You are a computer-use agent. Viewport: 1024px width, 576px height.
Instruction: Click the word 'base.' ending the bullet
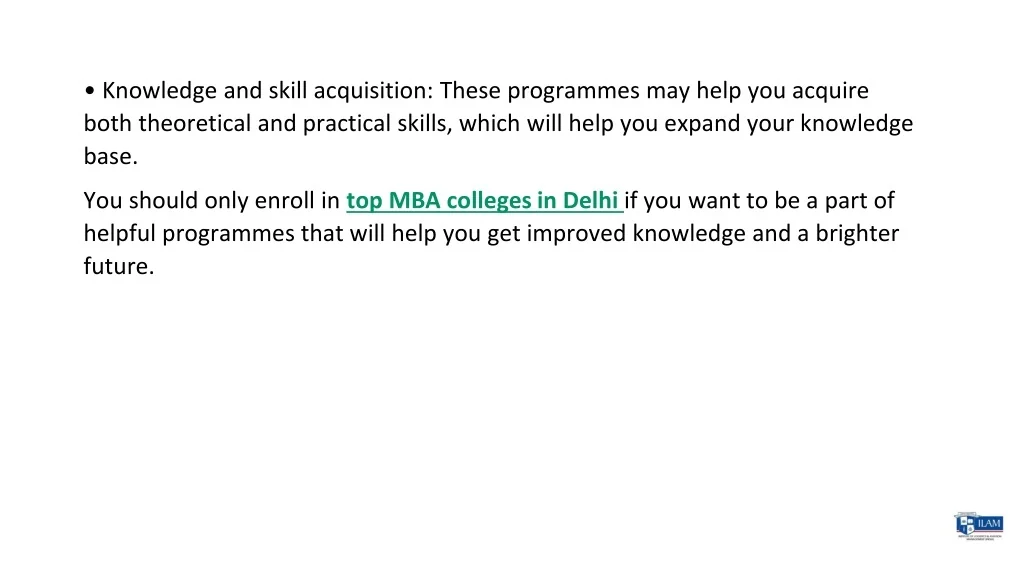110,157
